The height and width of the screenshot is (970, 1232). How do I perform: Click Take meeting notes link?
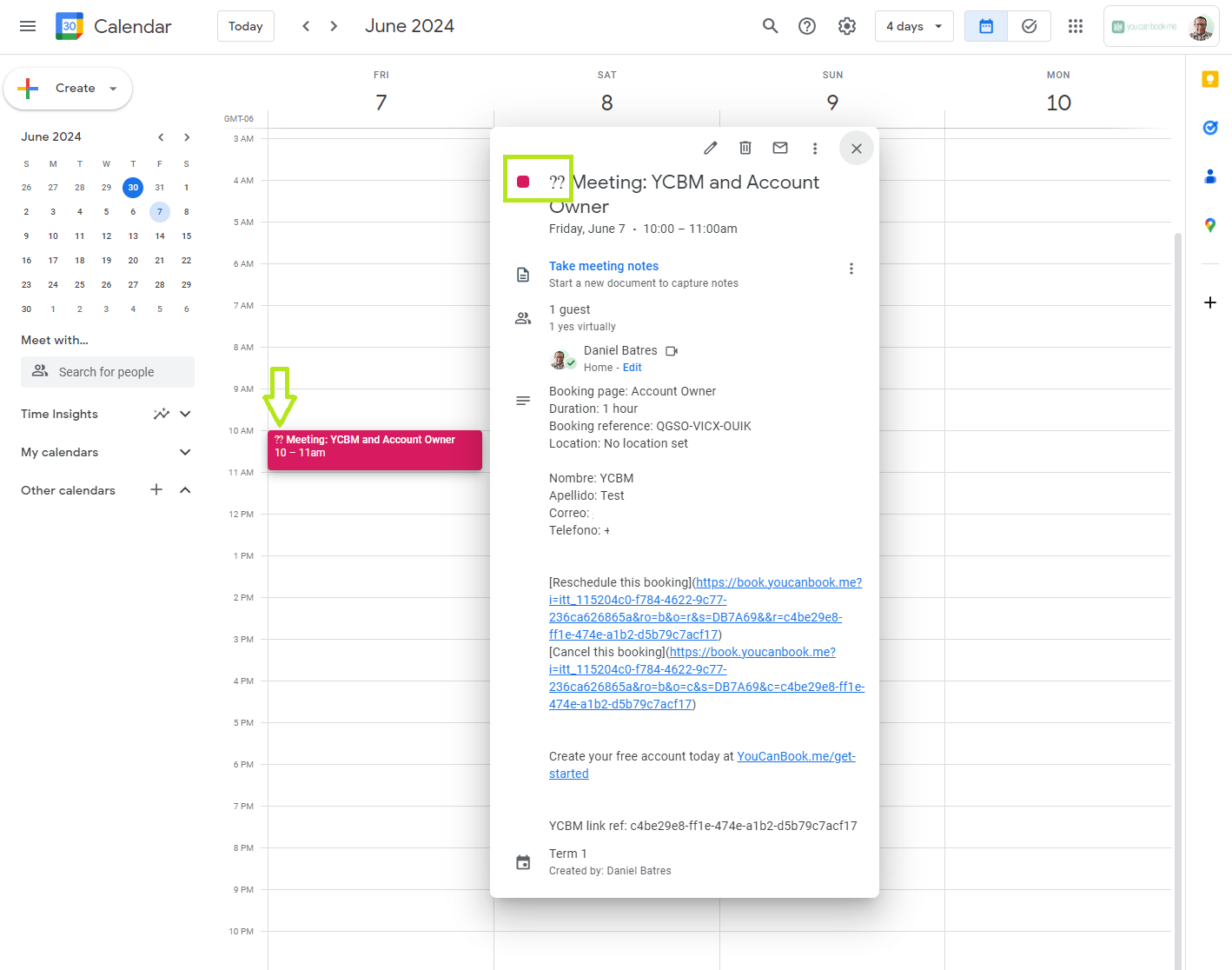click(604, 266)
